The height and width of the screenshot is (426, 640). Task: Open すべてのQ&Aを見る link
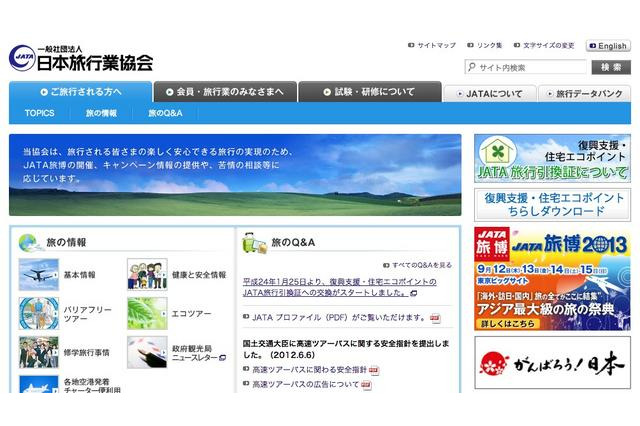click(x=422, y=265)
